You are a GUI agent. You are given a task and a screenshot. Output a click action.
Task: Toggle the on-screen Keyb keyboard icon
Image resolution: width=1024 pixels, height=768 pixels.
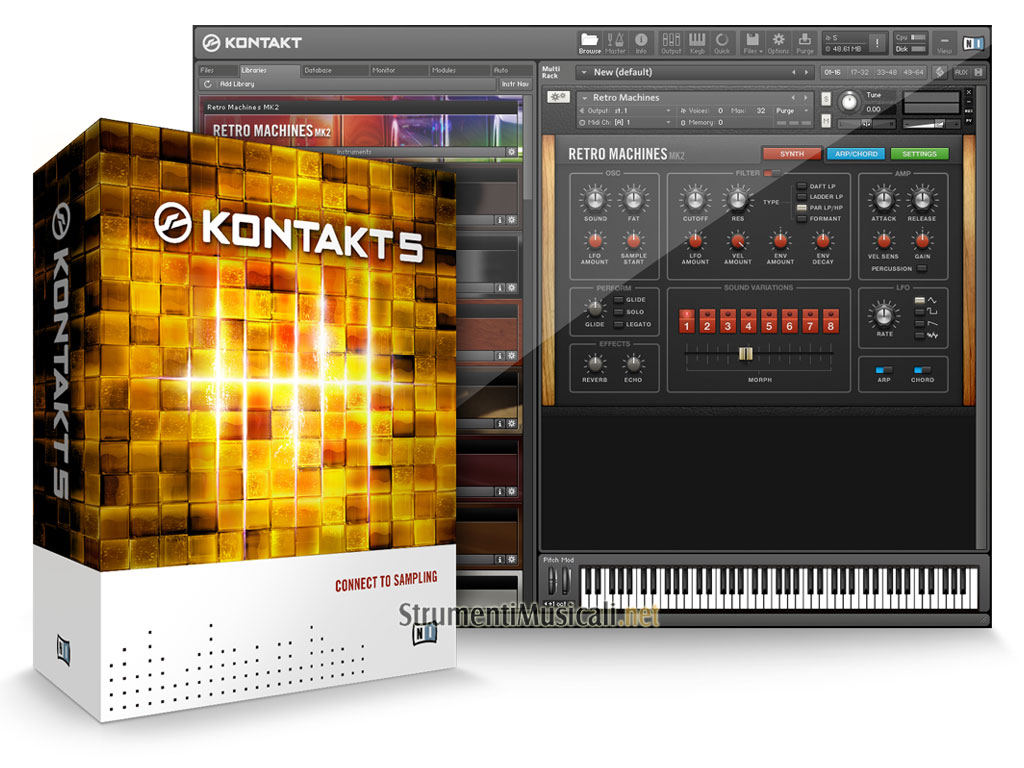(x=697, y=42)
